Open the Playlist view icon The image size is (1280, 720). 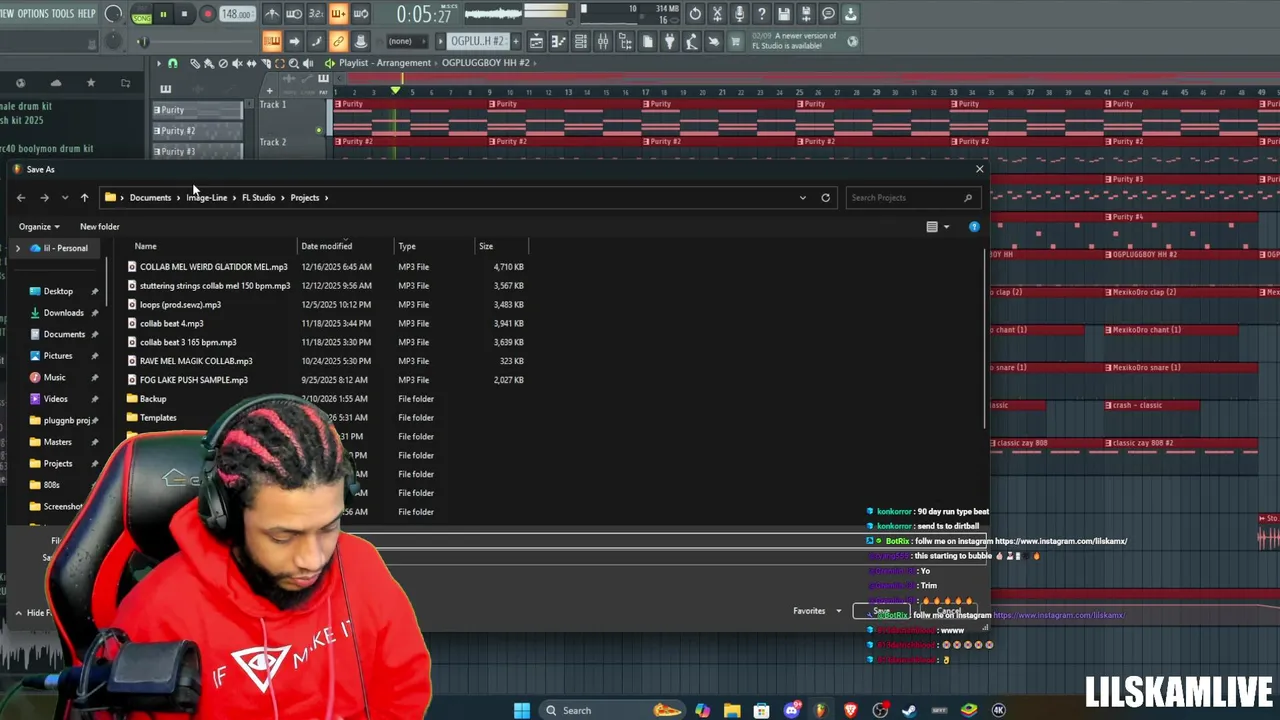[536, 41]
